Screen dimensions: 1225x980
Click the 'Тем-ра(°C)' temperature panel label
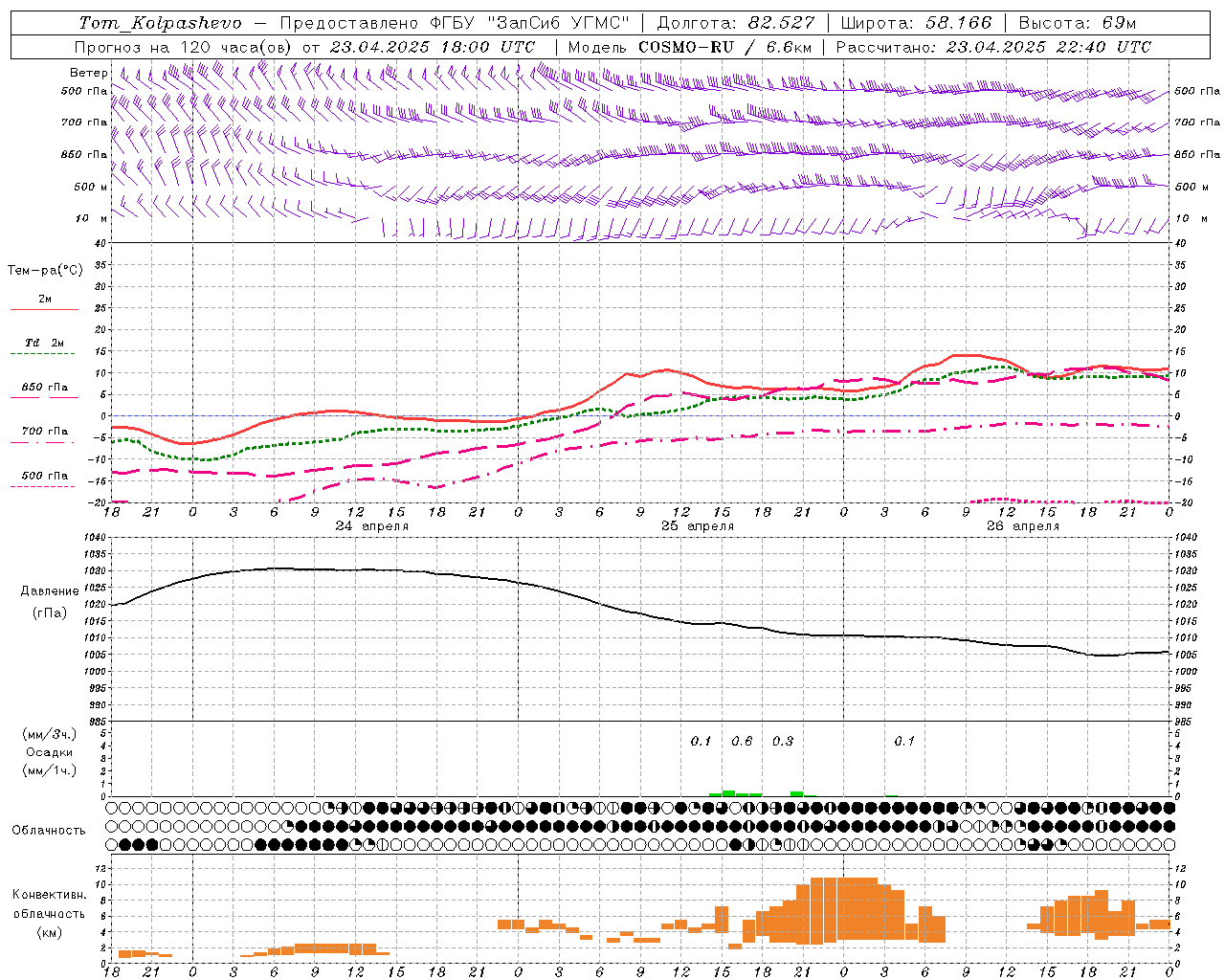click(x=45, y=271)
